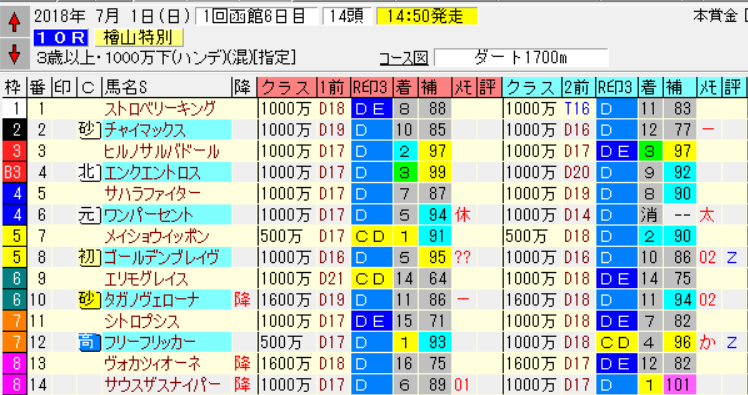Image resolution: width=748 pixels, height=395 pixels.
Task: Select horse ゴールデンブレイヴ
Action: click(x=166, y=257)
